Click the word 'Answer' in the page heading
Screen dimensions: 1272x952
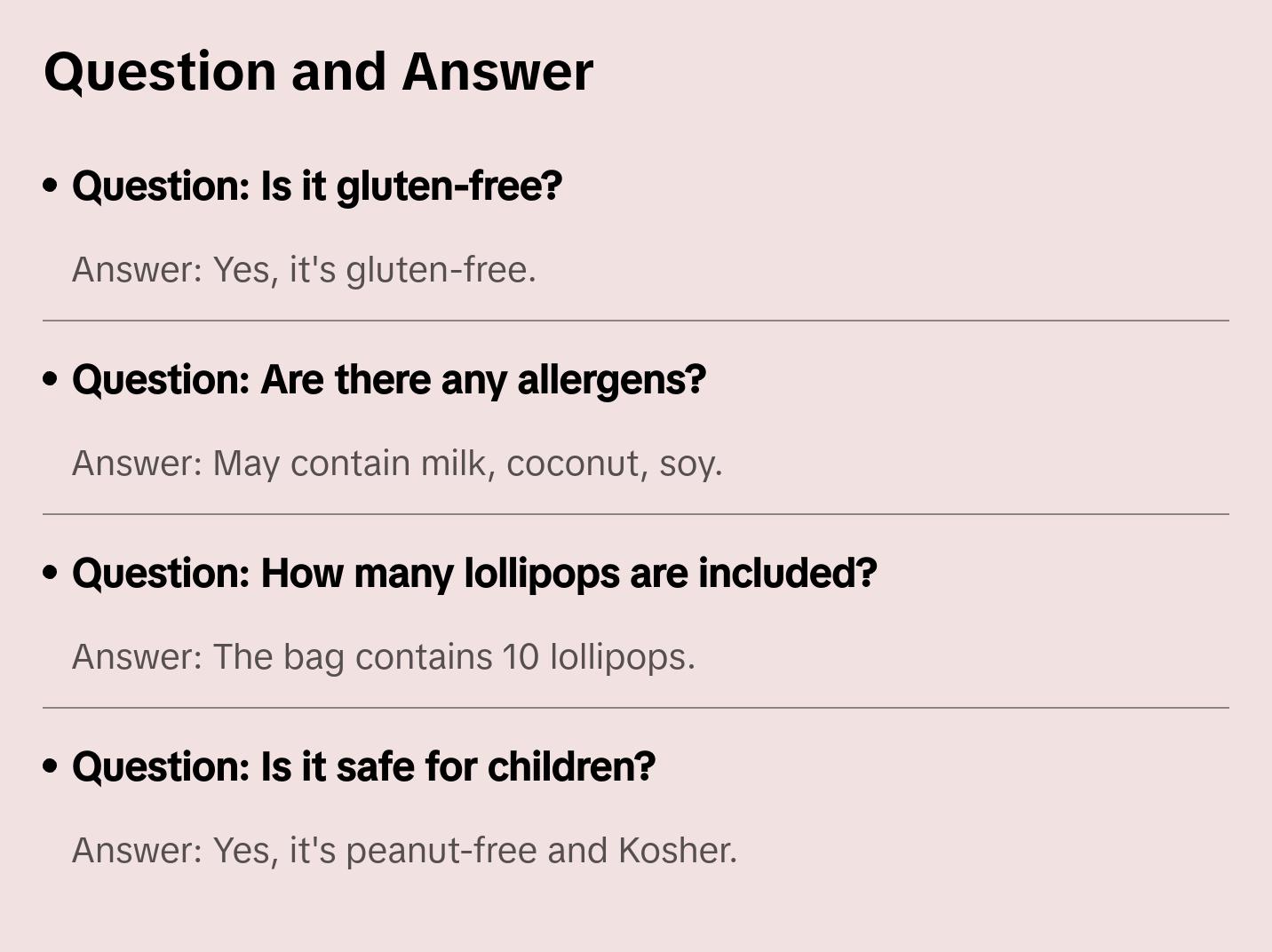pyautogui.click(x=497, y=71)
